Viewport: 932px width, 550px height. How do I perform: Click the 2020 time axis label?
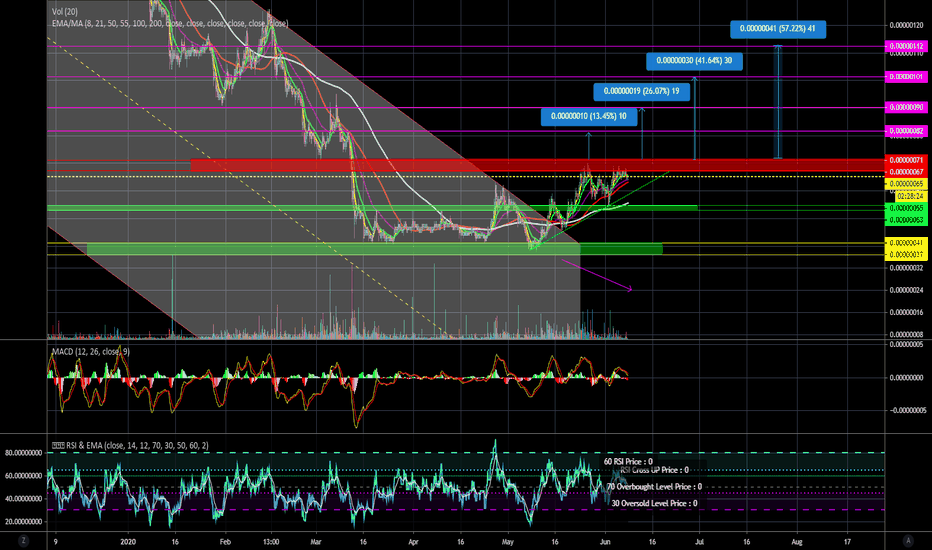click(128, 542)
